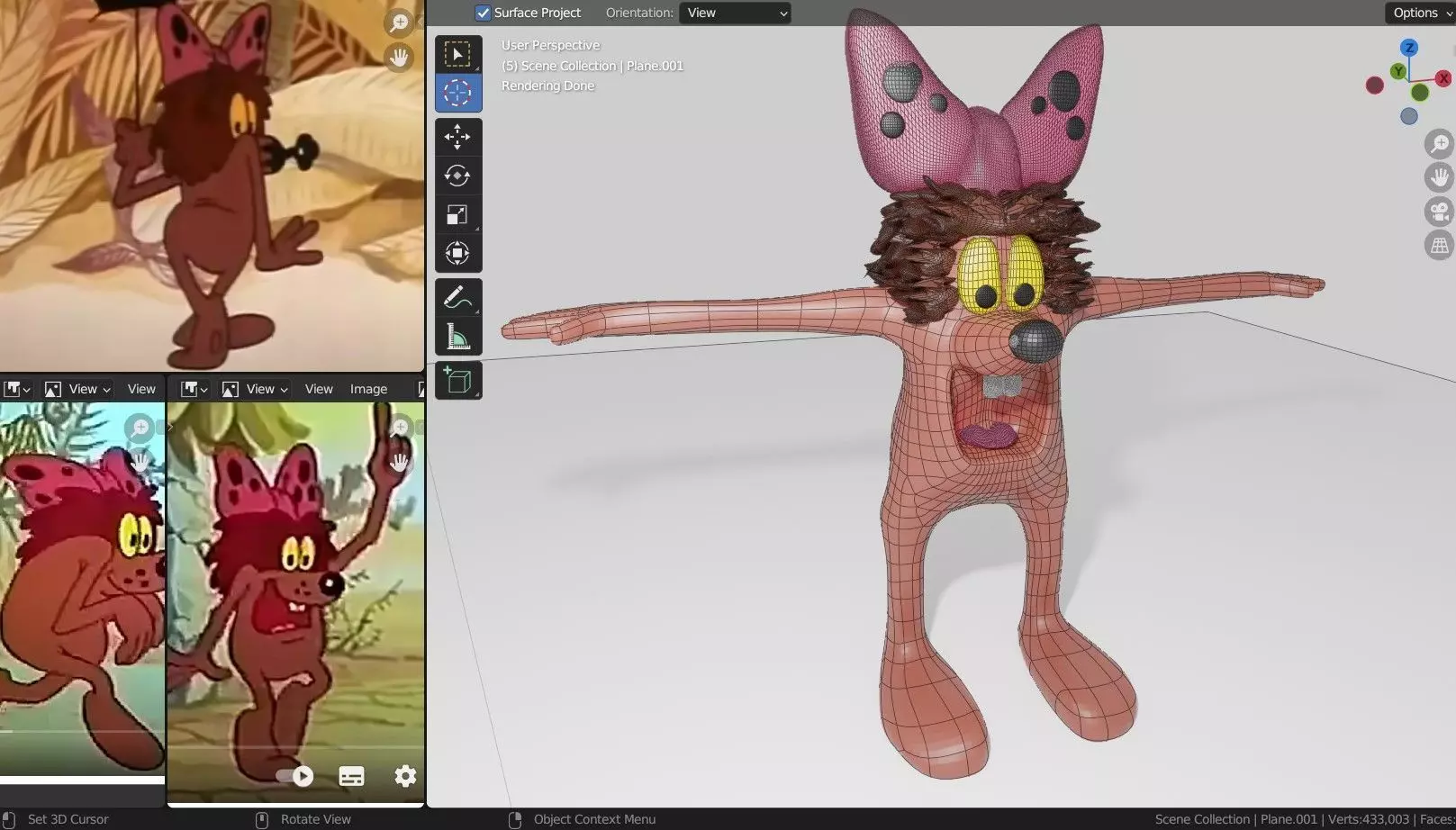Open View mode dropdown above waving character image

tap(255, 389)
